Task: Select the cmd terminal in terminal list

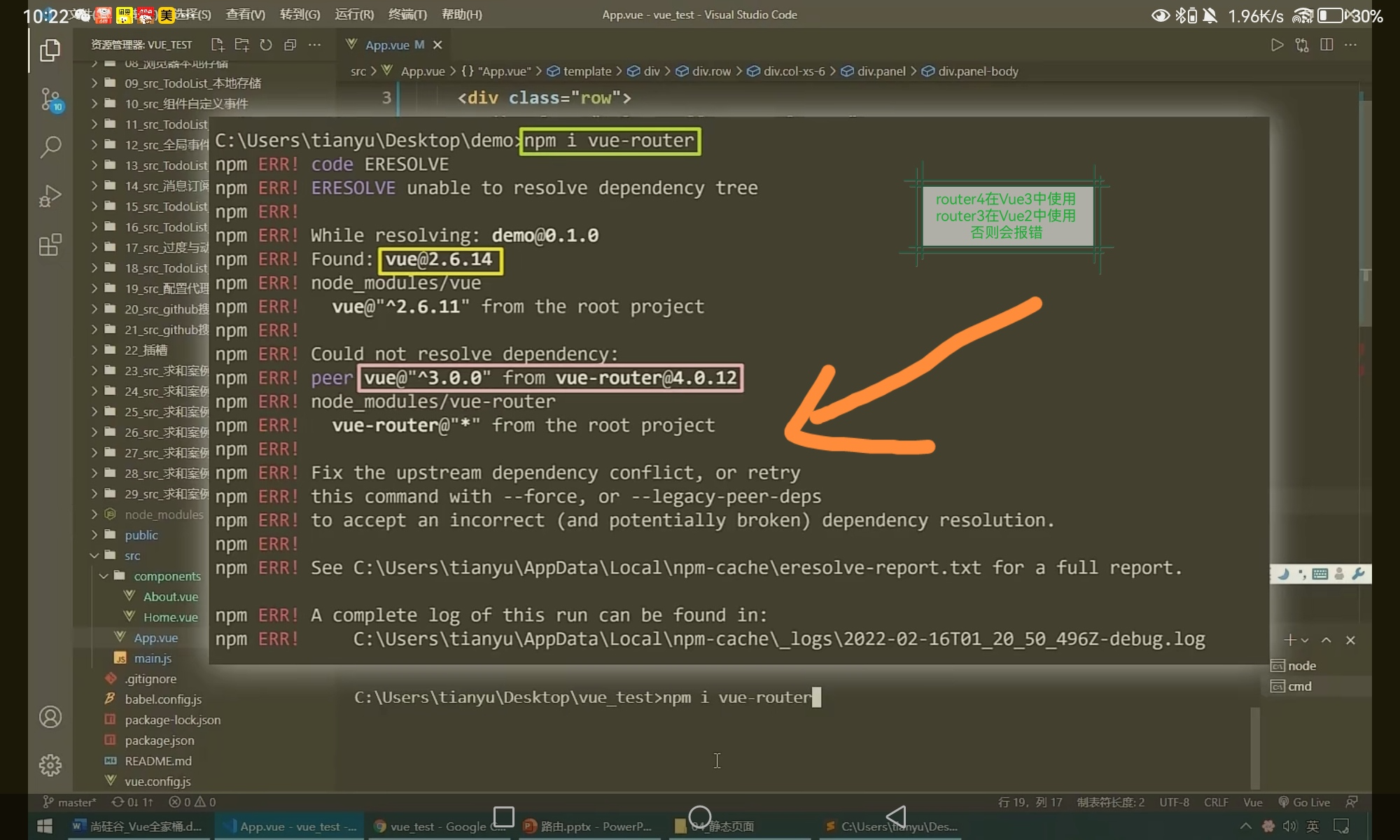Action: (x=1299, y=686)
